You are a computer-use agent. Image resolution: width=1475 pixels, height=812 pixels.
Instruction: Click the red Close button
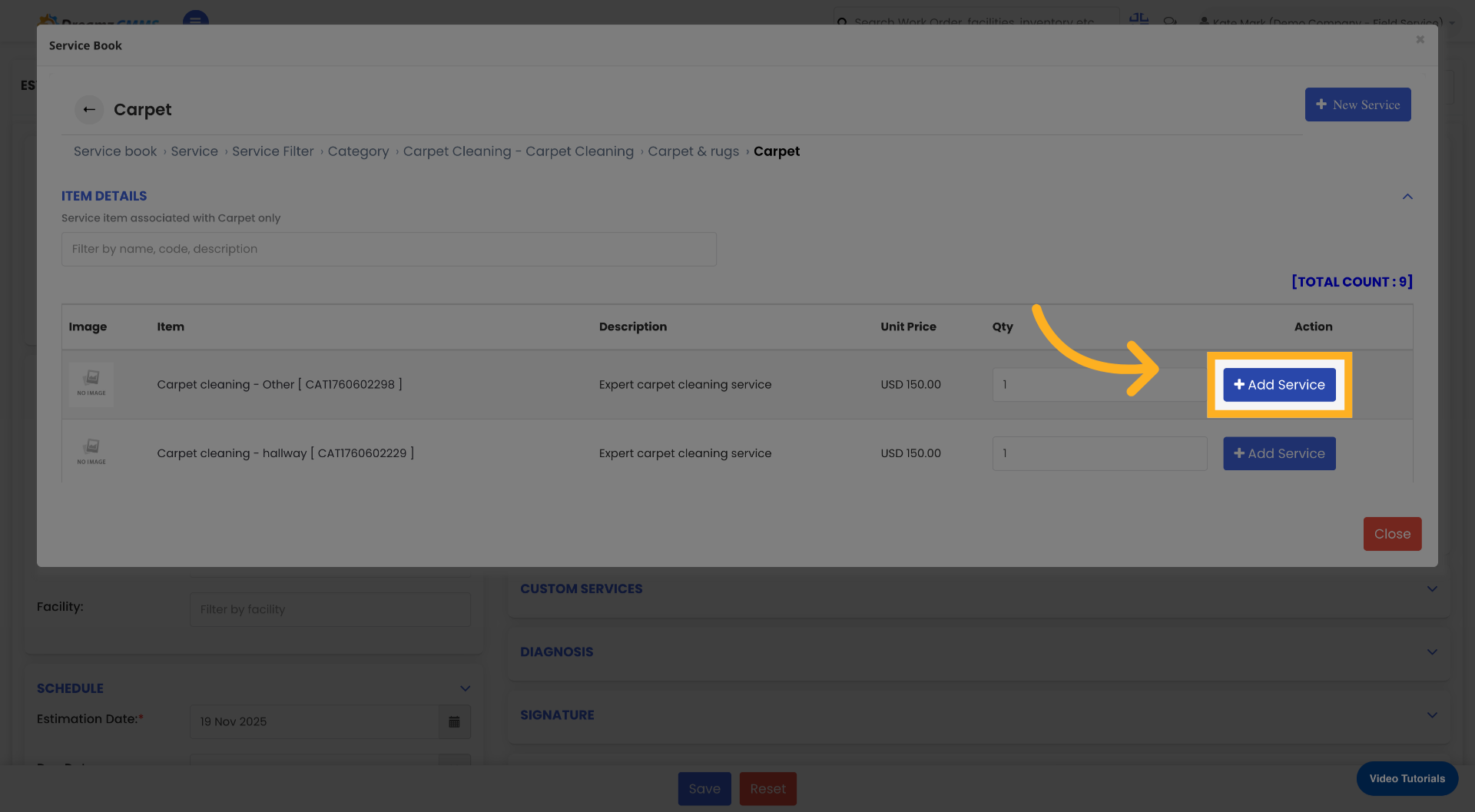pyautogui.click(x=1392, y=534)
